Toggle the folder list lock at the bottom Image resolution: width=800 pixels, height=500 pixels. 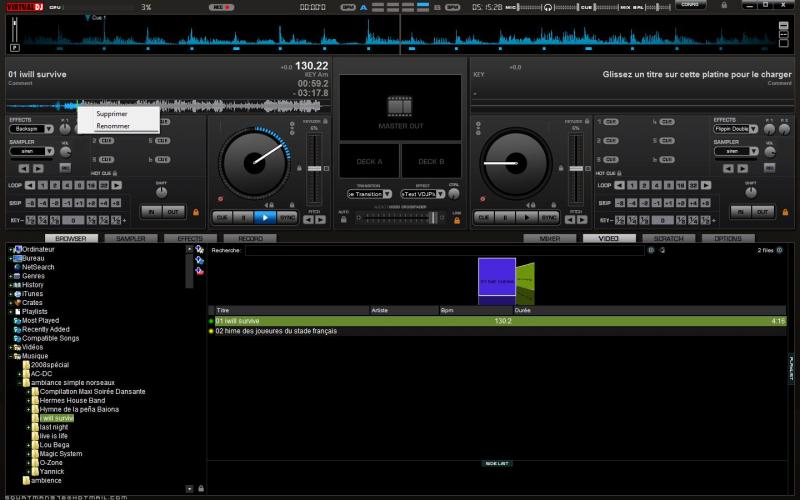tap(200, 487)
